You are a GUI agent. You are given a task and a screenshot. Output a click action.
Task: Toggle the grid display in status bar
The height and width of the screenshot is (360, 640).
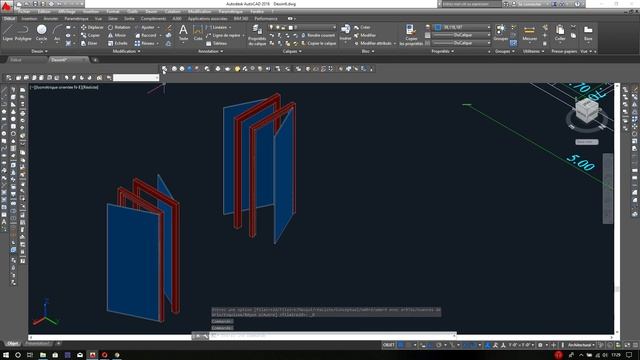coord(401,345)
